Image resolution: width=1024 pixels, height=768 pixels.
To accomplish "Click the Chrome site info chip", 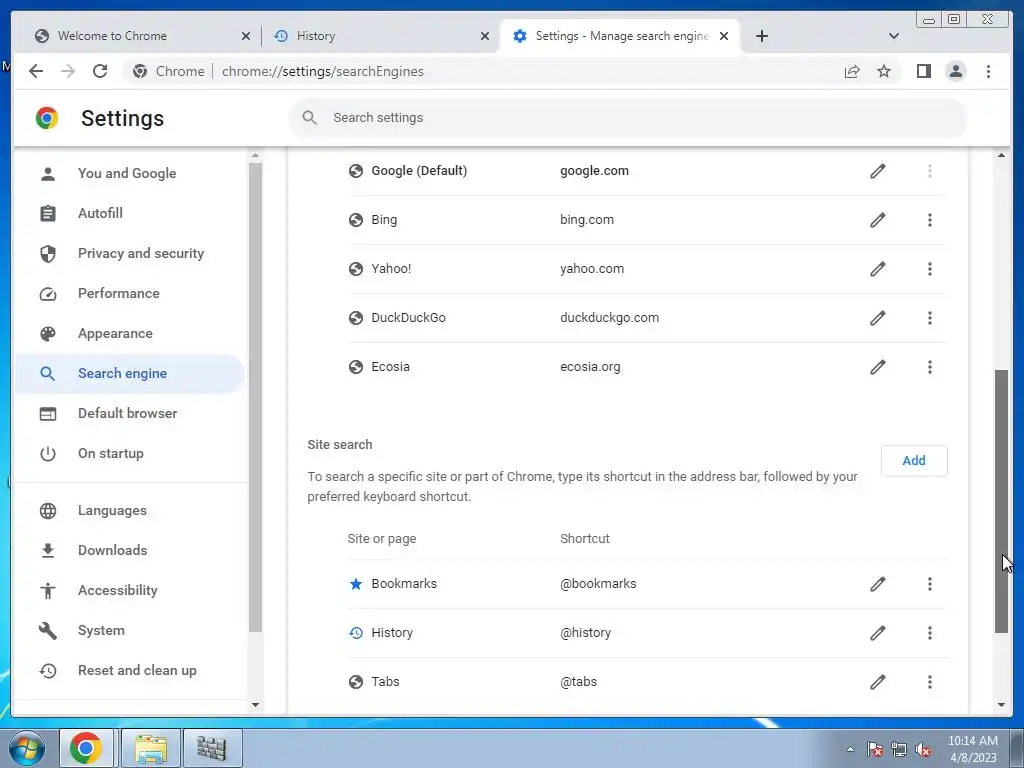I will coord(168,71).
